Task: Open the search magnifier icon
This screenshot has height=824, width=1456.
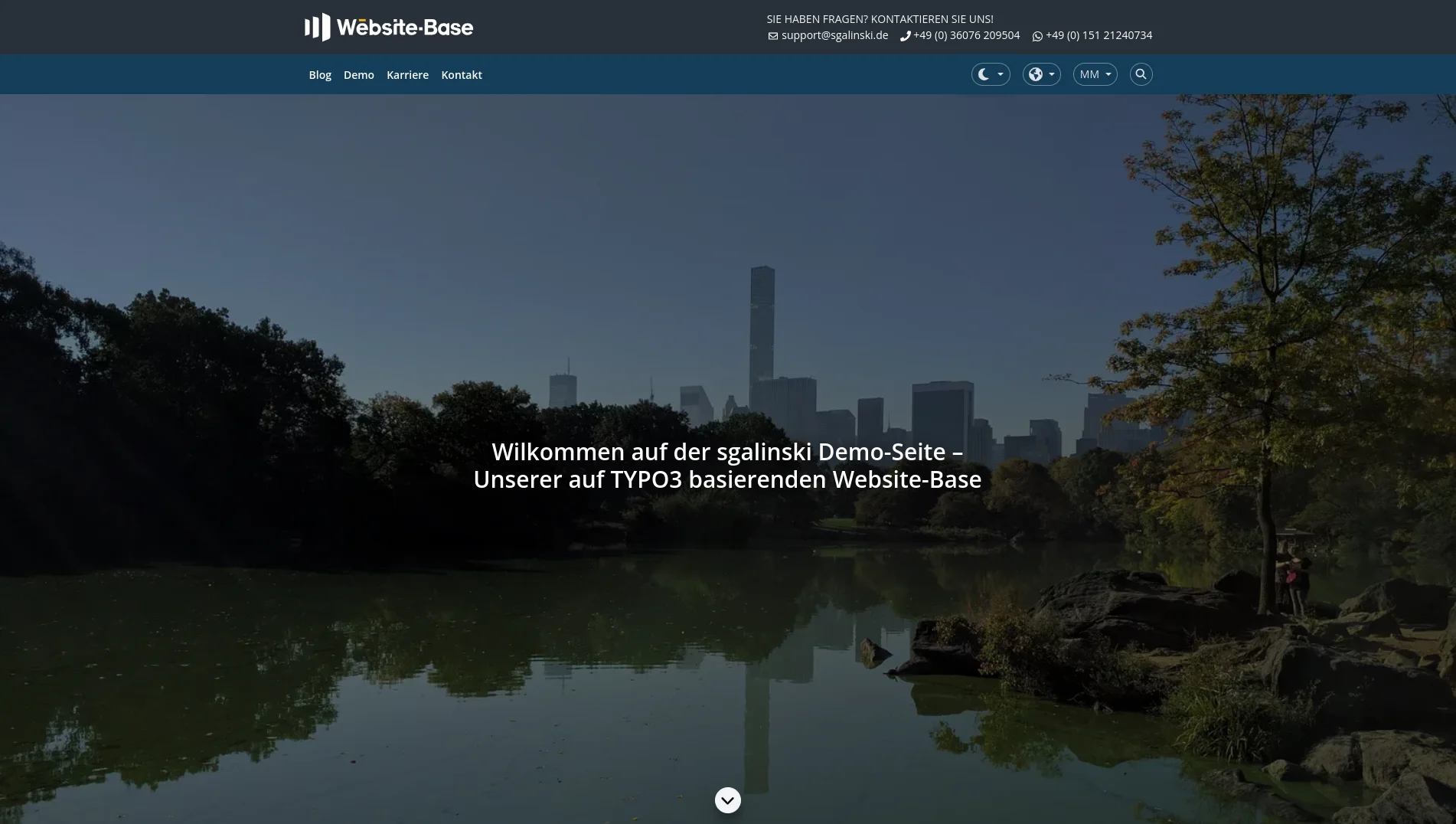Action: coord(1141,74)
